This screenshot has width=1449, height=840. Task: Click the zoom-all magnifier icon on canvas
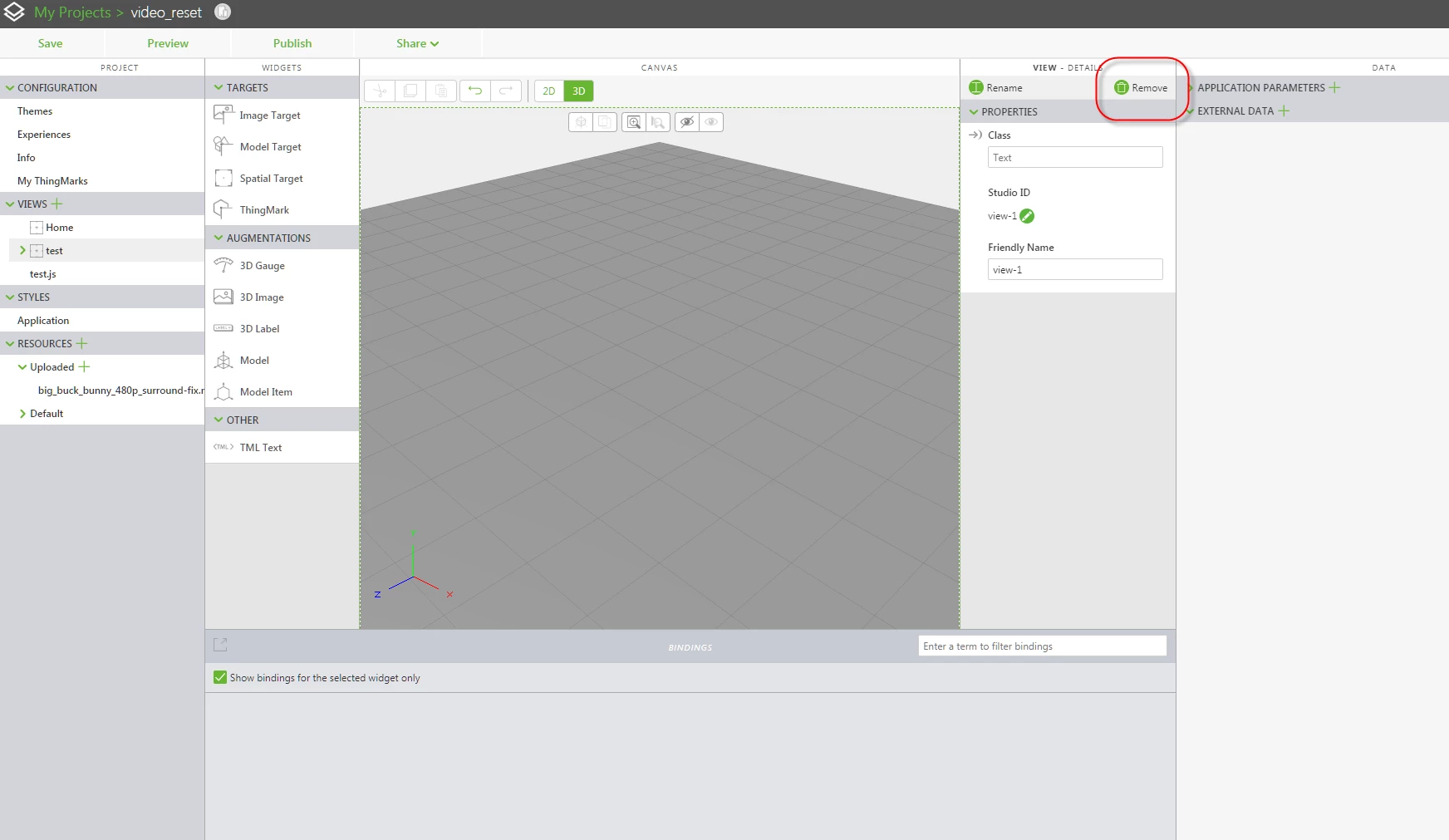pyautogui.click(x=634, y=122)
